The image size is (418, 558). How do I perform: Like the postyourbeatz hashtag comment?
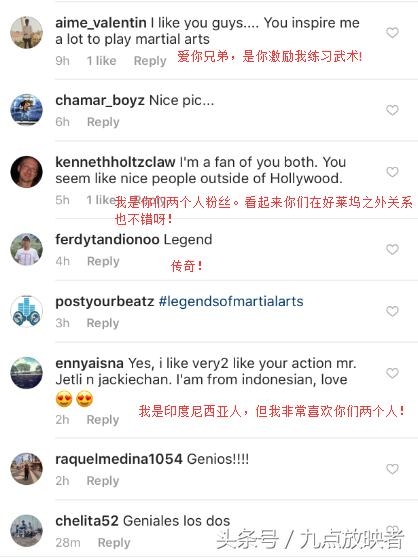pyautogui.click(x=392, y=311)
